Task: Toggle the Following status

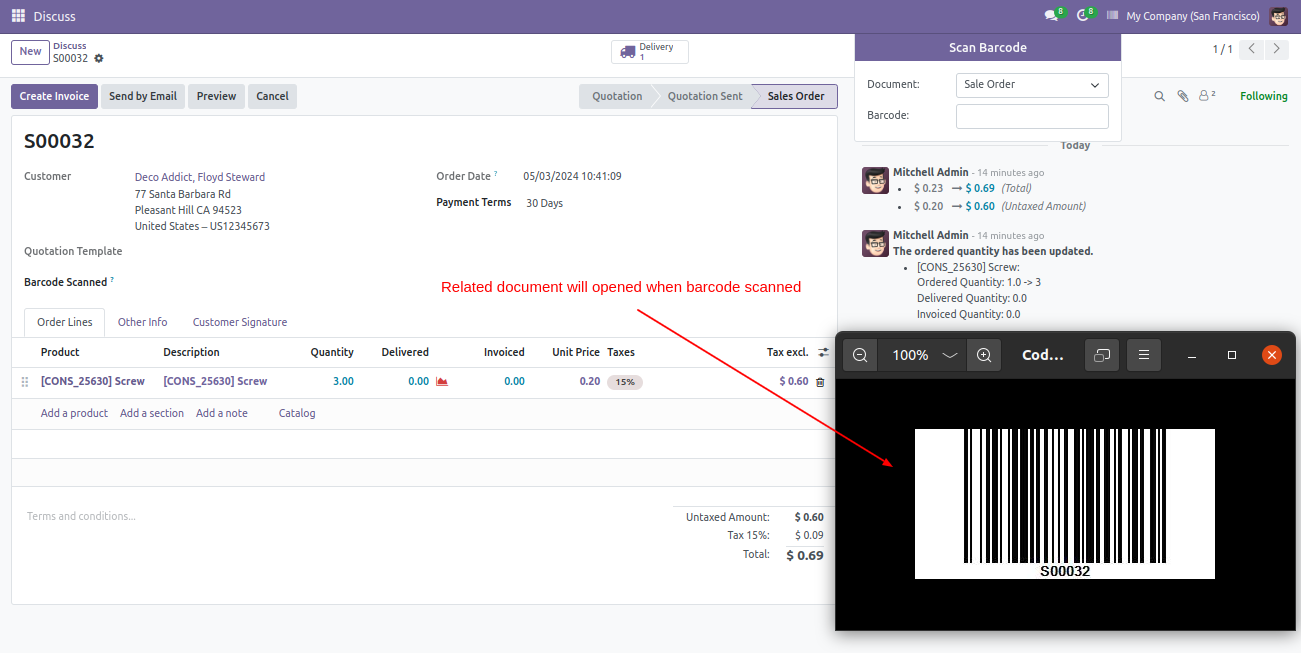Action: tap(1264, 97)
